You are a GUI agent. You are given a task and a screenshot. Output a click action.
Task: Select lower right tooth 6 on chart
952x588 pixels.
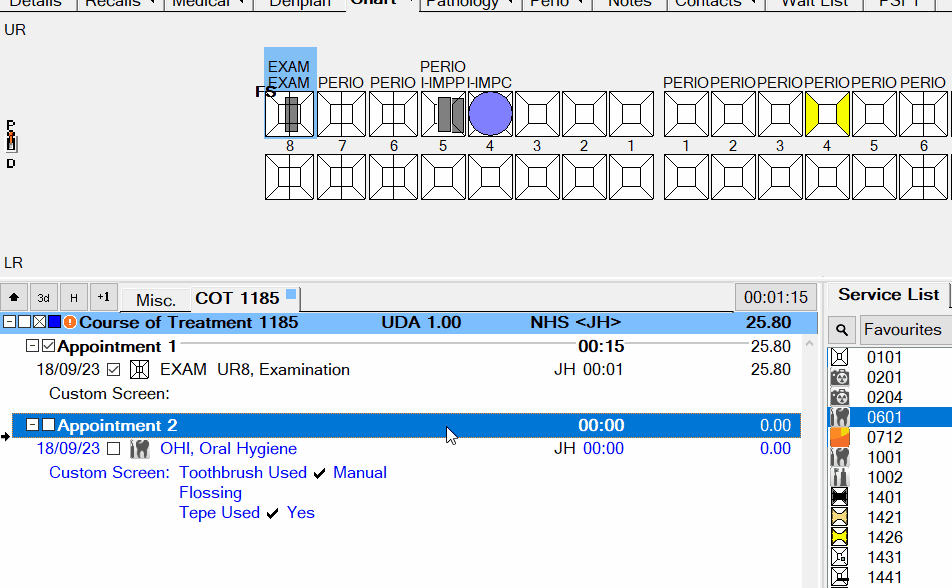click(393, 177)
